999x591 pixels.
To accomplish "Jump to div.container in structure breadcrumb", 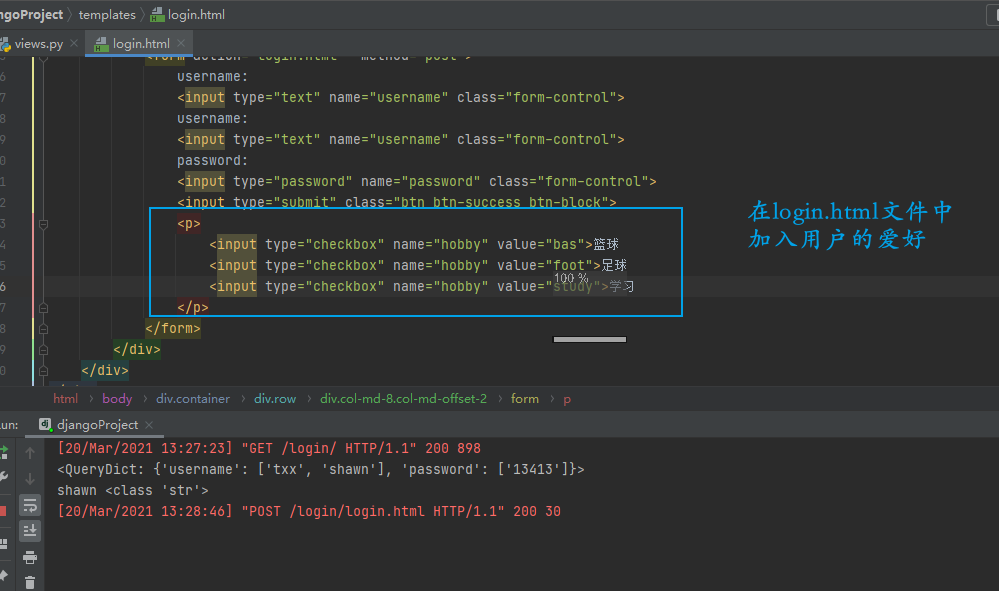I will coord(193,399).
